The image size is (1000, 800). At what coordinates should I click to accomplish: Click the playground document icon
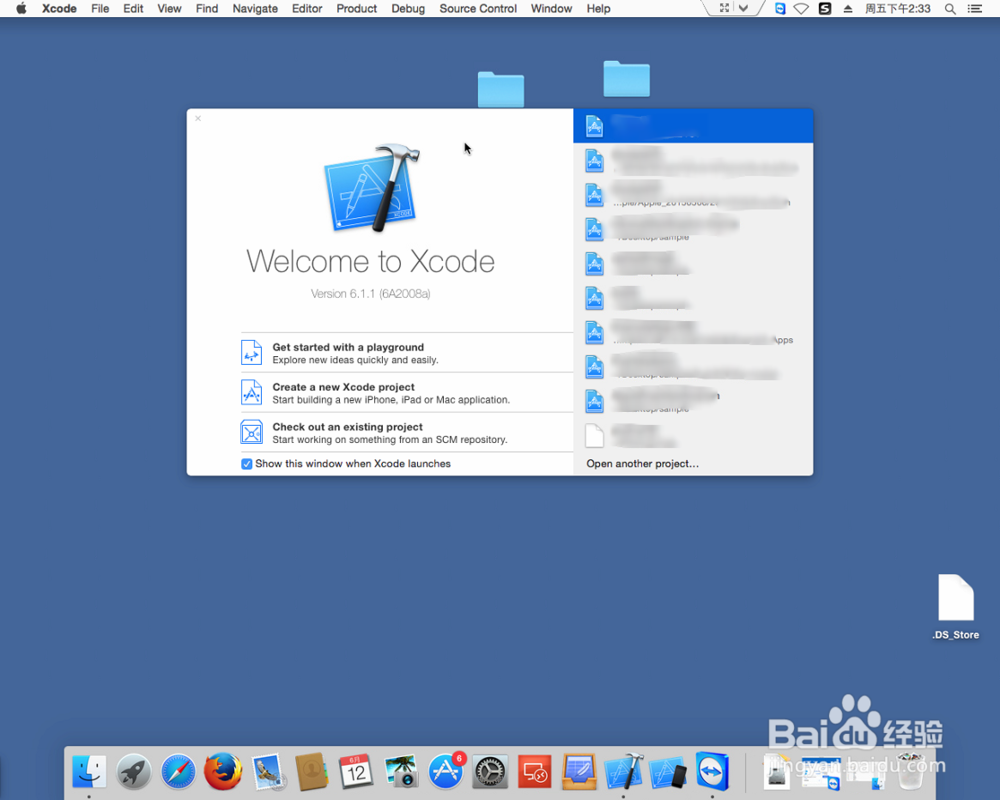point(251,352)
